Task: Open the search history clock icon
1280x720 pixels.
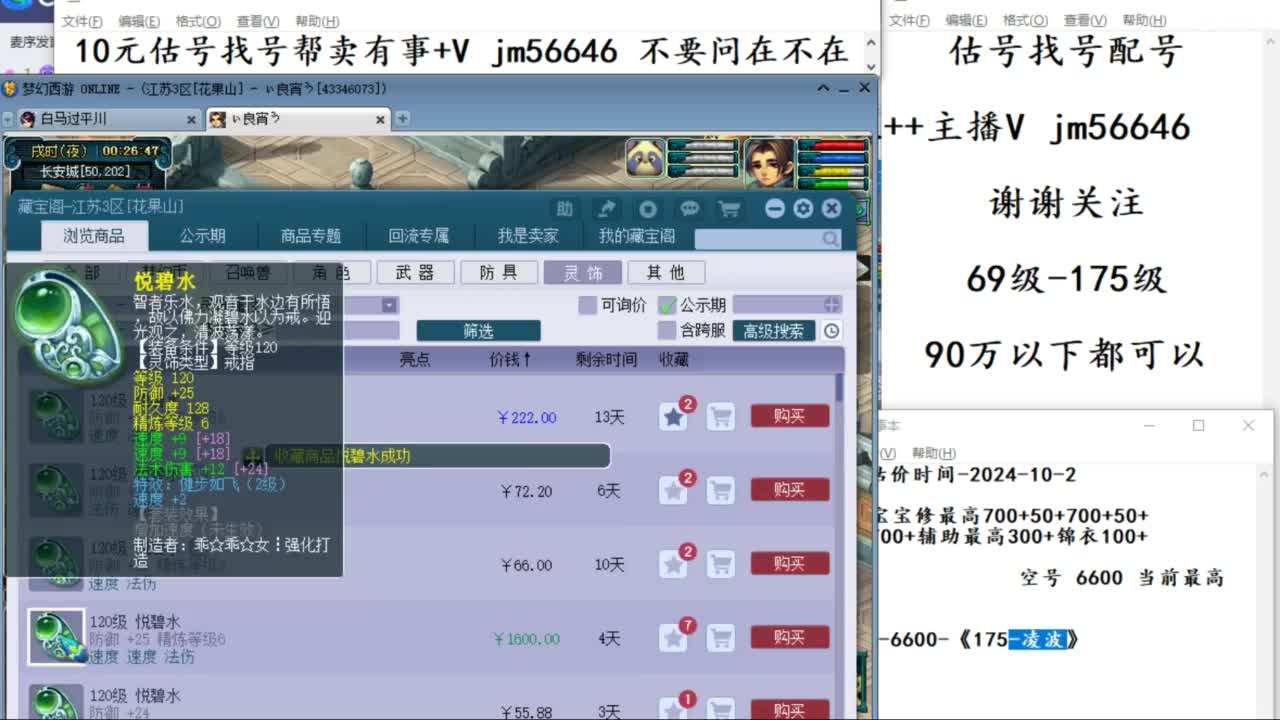Action: 831,331
